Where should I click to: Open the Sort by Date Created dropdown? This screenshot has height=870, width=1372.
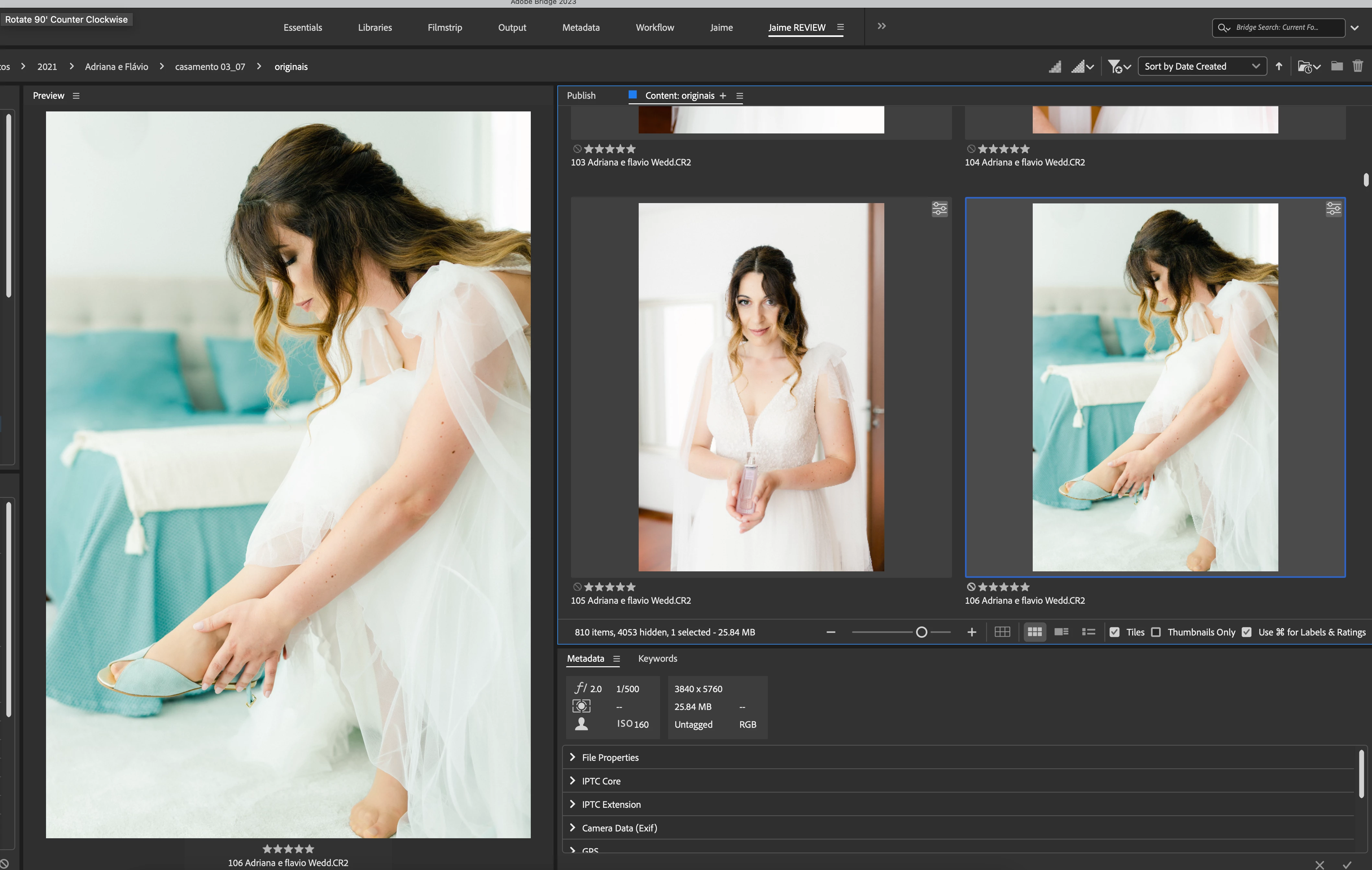pos(1202,67)
